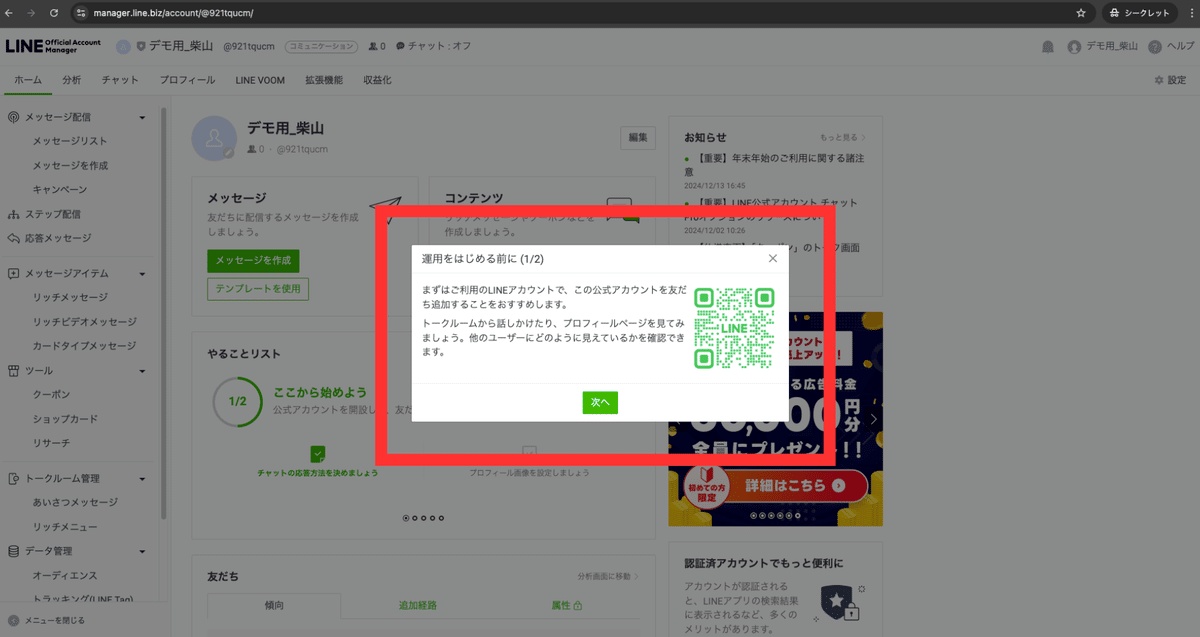
Task: Open リッチメッセージ in sidebar
Action: [x=70, y=297]
